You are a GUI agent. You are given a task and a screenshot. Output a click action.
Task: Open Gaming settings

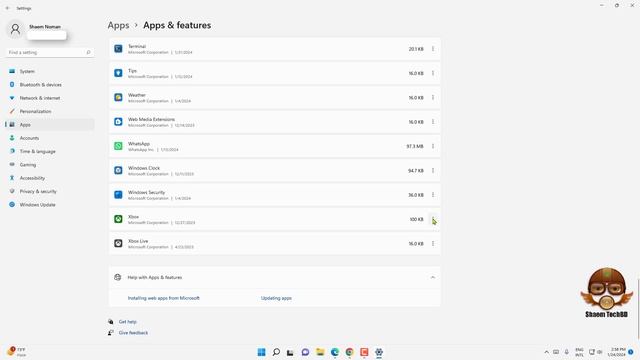[50, 164]
